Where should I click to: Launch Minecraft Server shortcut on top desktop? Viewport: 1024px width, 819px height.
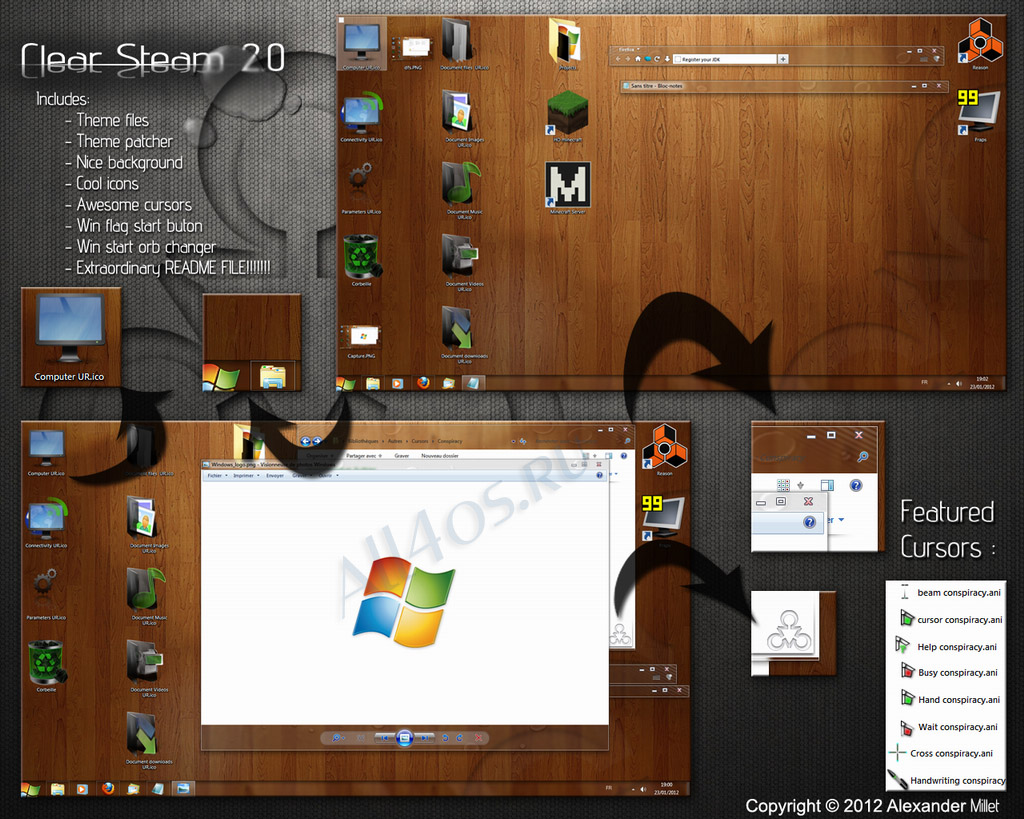[568, 187]
